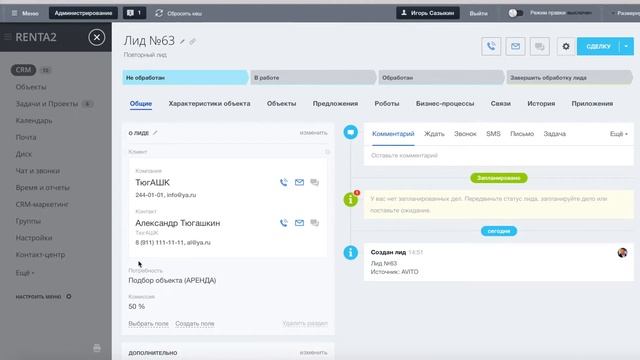
Task: Click the Сбросить кеш refresh icon
Action: (159, 13)
